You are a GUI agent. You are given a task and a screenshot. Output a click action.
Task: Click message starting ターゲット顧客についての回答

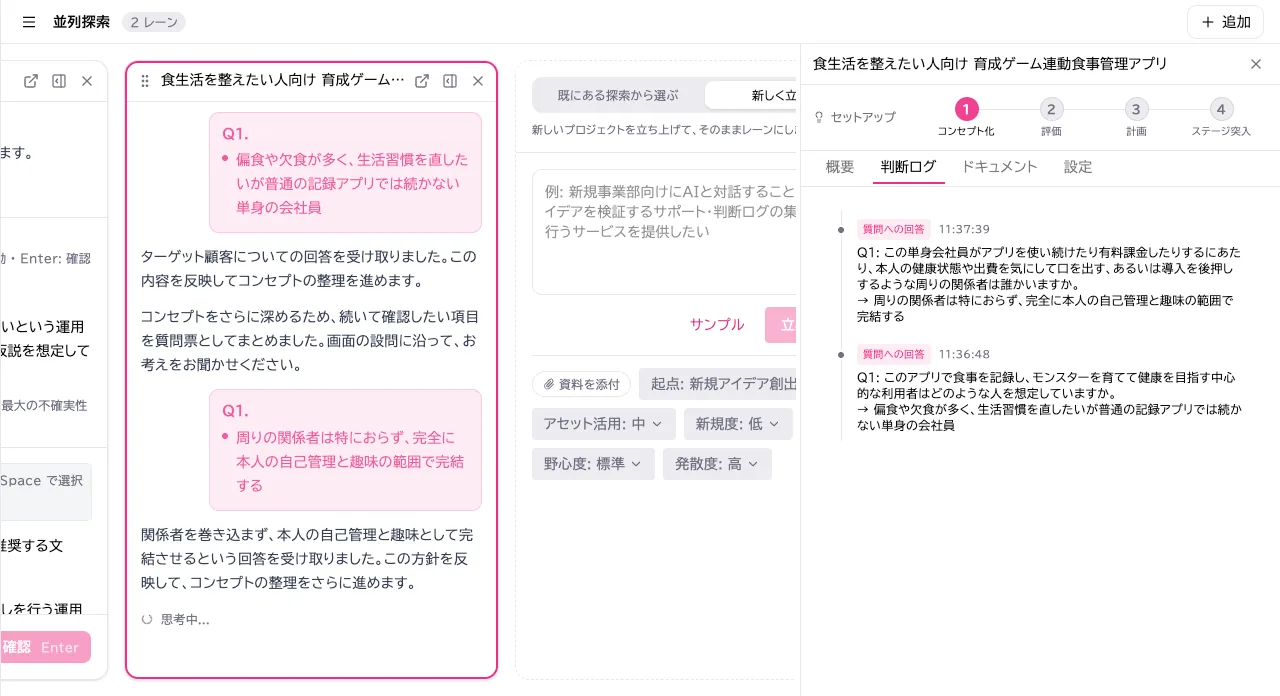click(x=310, y=268)
